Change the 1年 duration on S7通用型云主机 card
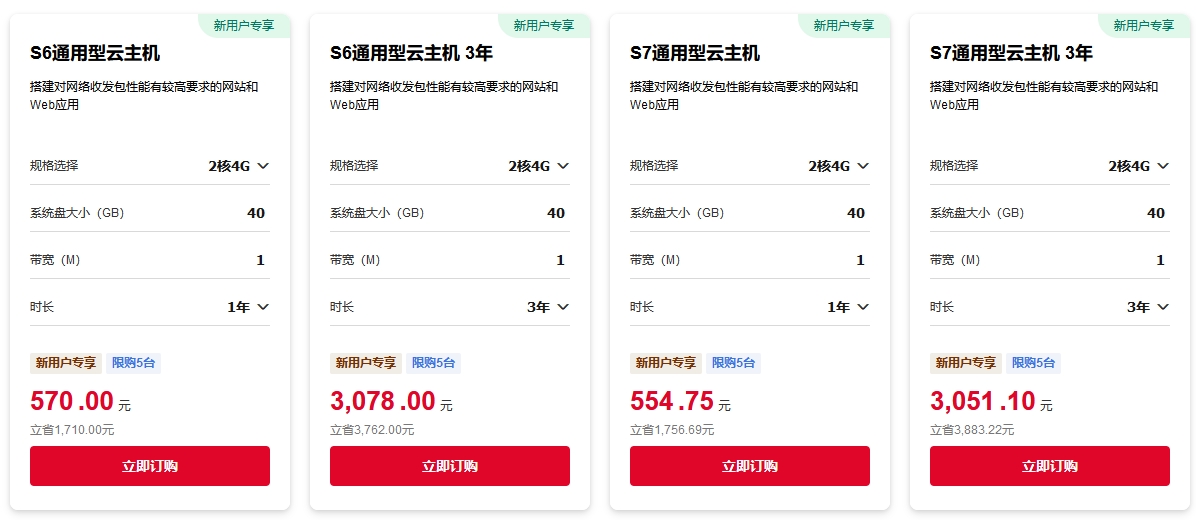Screen dimensions: 1196x520 point(848,307)
